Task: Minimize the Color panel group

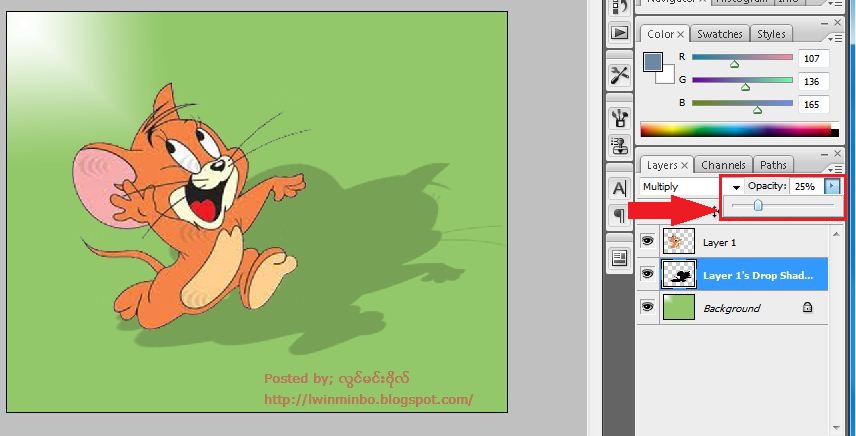Action: [x=824, y=23]
